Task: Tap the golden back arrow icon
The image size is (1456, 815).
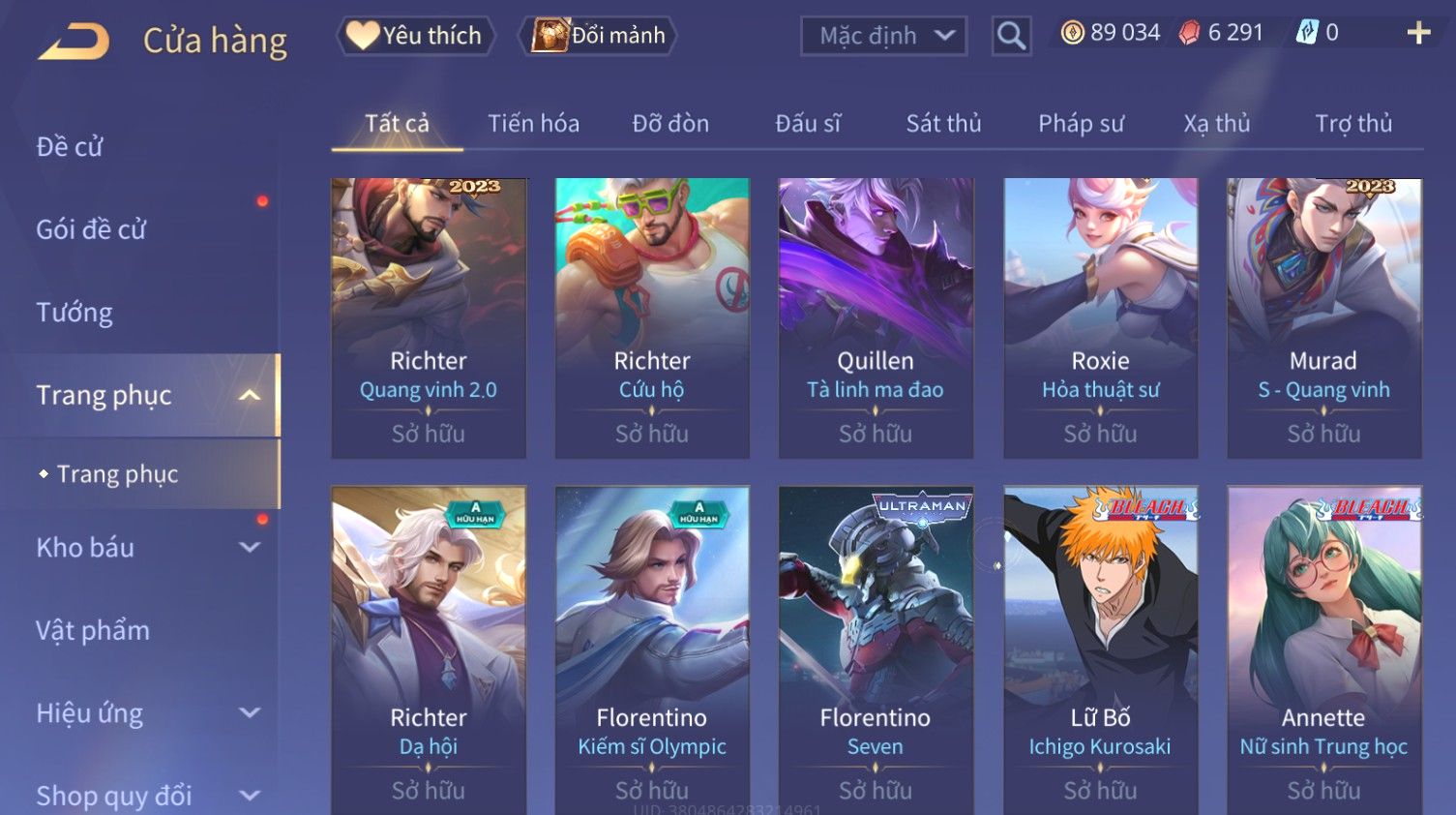Action: (x=74, y=42)
